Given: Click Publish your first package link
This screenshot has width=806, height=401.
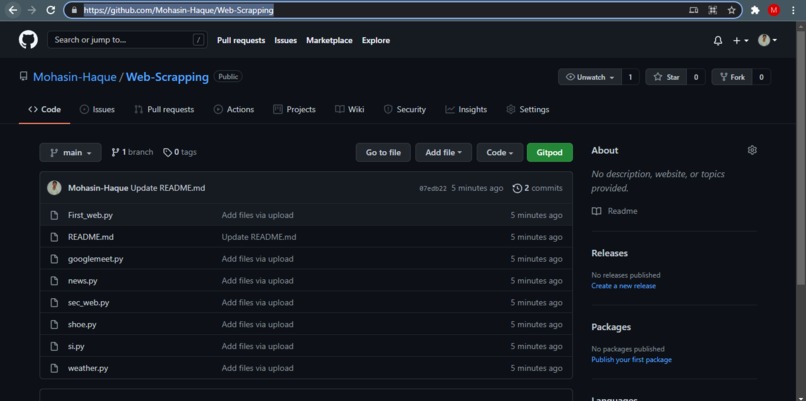Looking at the screenshot, I should pos(631,360).
